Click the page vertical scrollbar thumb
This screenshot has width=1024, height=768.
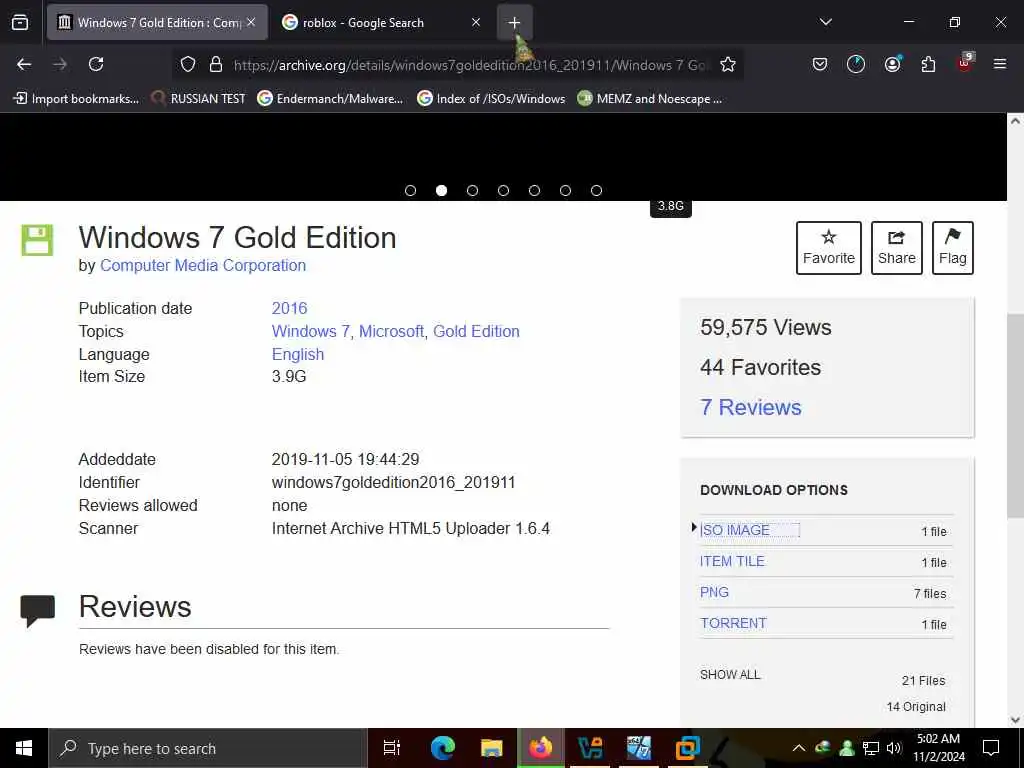tap(1015, 415)
